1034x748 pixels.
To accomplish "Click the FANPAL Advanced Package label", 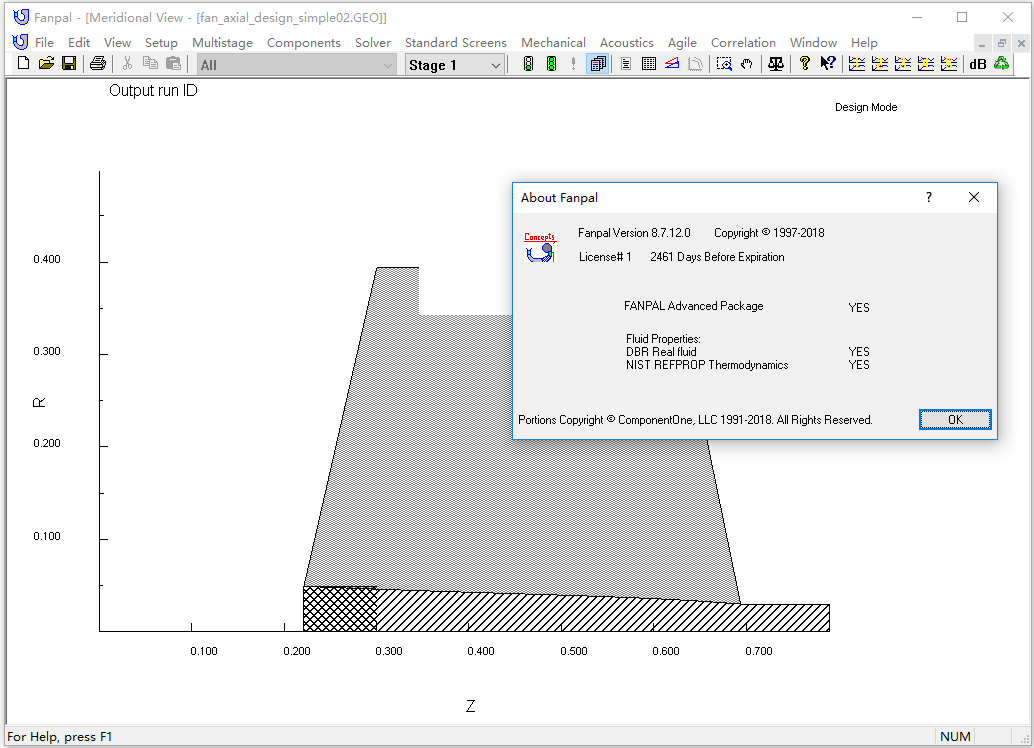I will [693, 306].
